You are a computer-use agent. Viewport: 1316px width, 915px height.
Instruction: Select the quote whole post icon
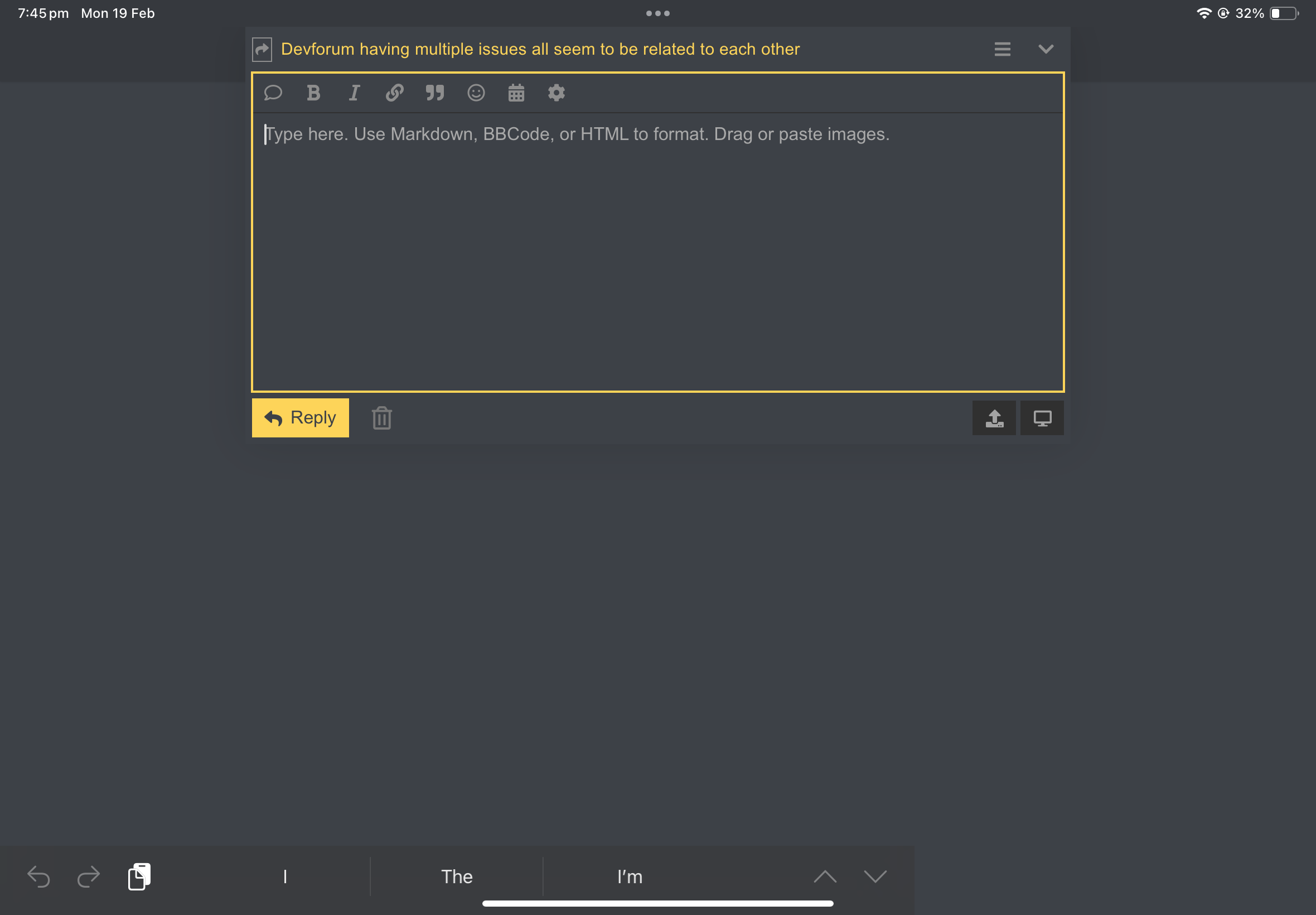[273, 93]
